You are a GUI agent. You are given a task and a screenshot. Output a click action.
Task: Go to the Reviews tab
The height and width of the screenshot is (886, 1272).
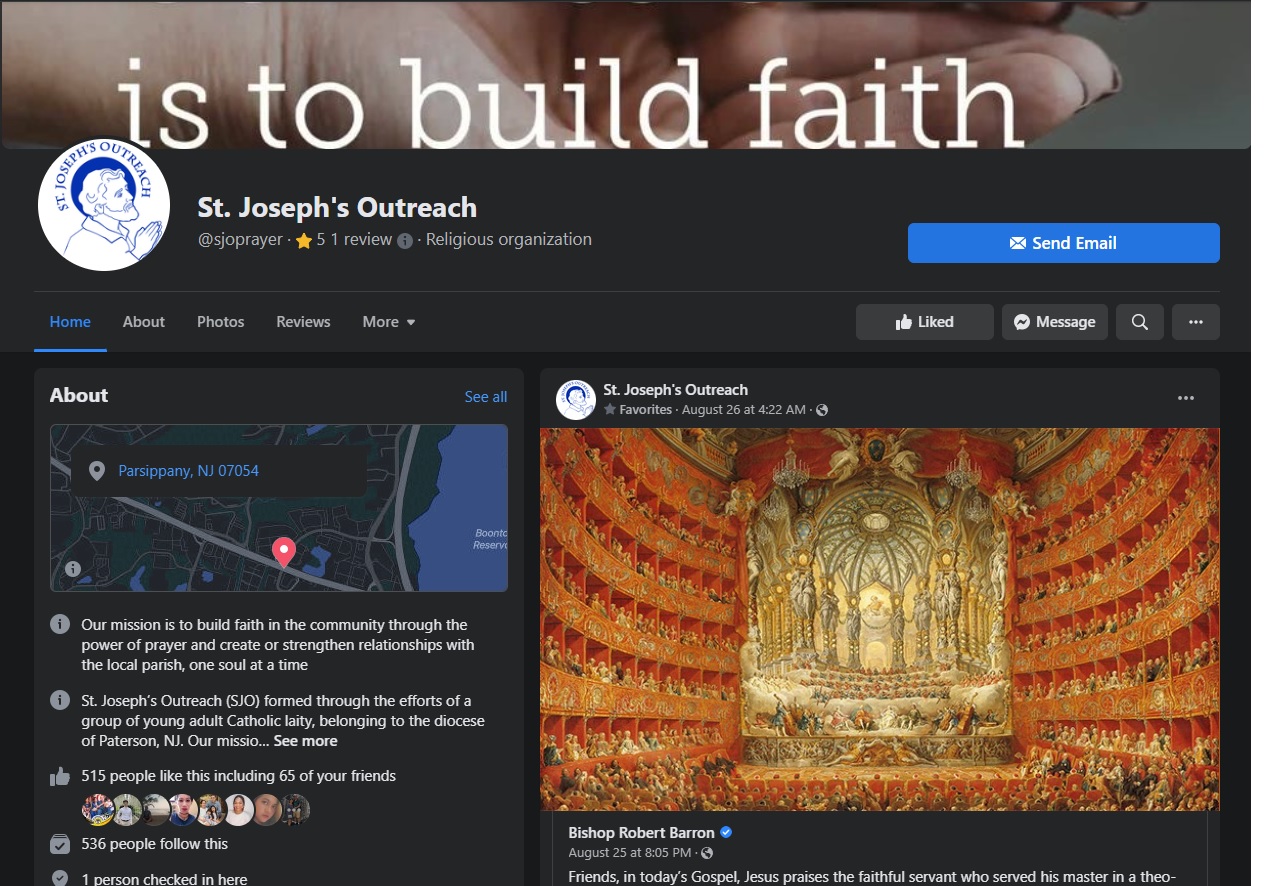(303, 322)
